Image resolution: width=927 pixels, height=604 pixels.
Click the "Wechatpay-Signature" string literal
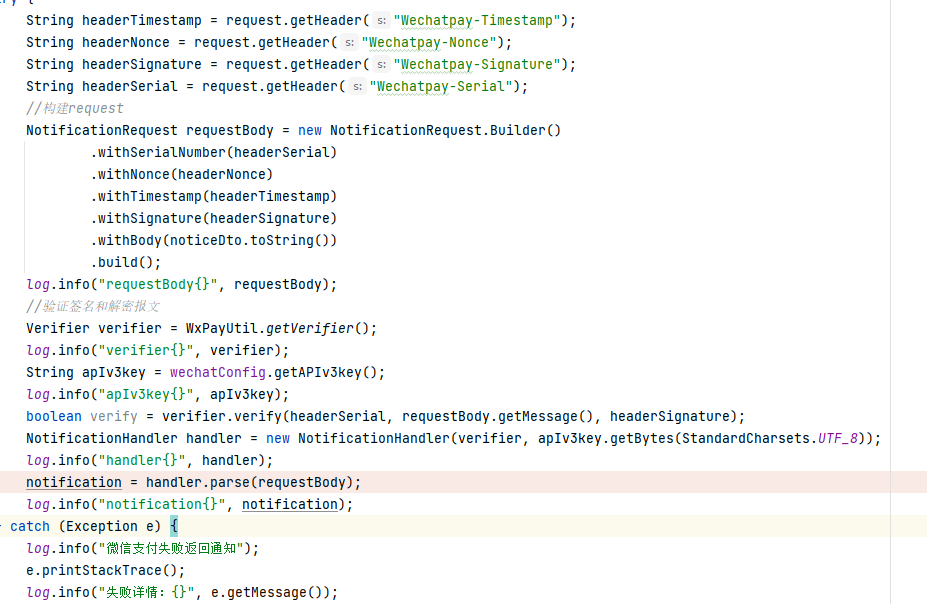477,64
